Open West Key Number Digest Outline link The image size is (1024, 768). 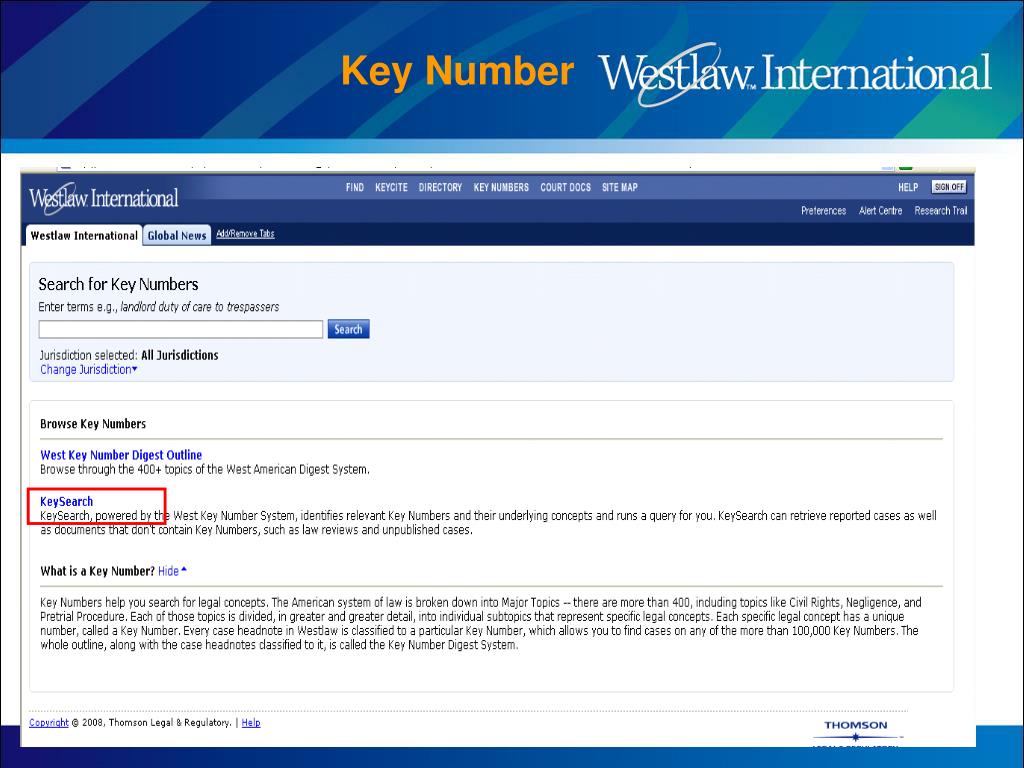pos(121,455)
